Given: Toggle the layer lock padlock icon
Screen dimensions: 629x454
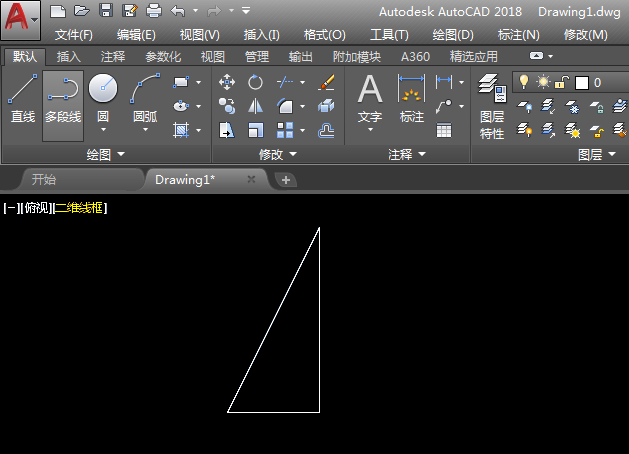Looking at the screenshot, I should click(562, 82).
